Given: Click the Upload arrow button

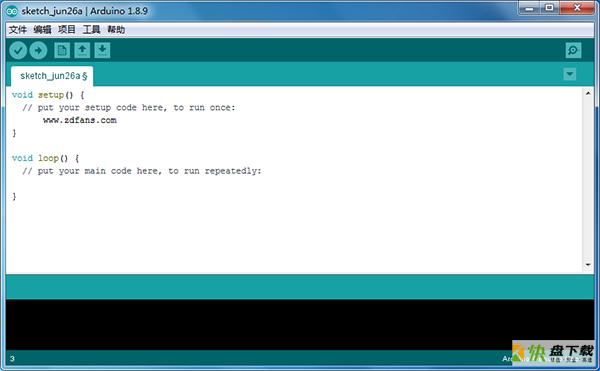Looking at the screenshot, I should (38, 50).
